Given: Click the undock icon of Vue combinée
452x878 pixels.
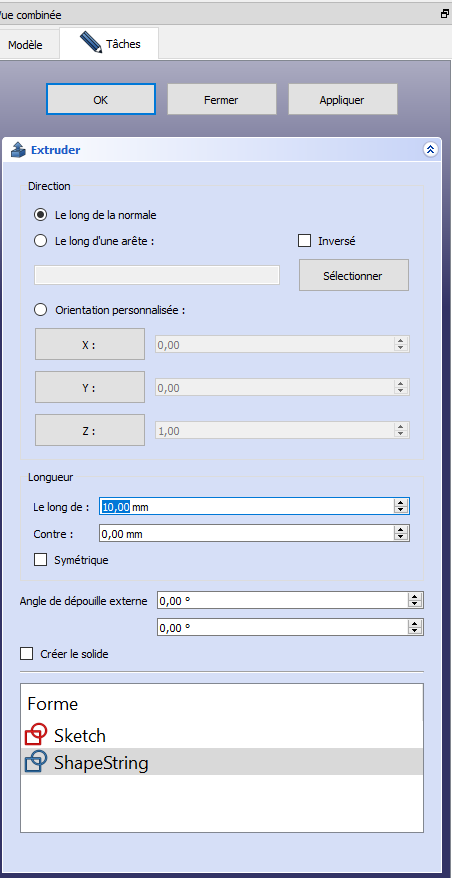Looking at the screenshot, I should [x=445, y=15].
